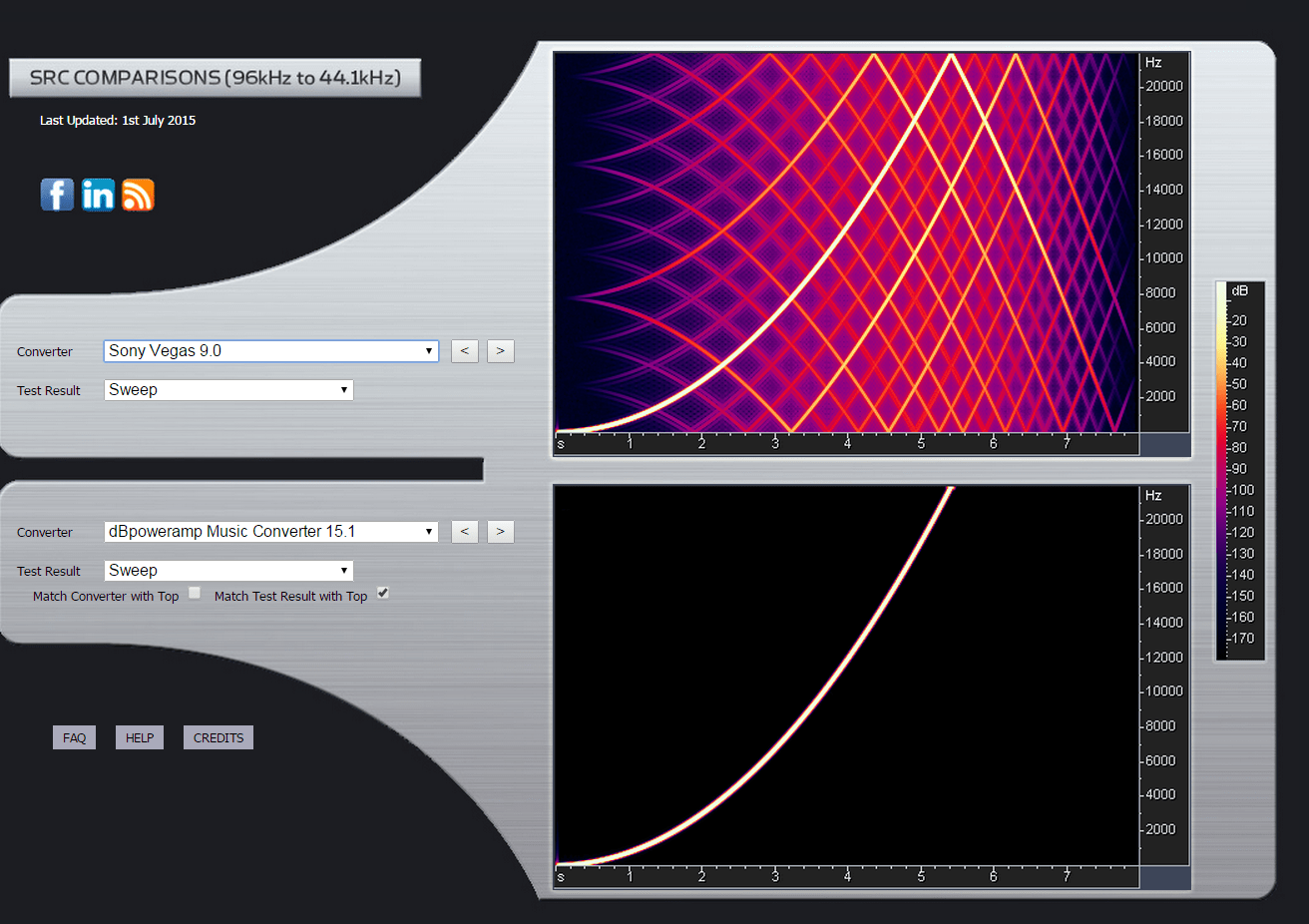Image resolution: width=1309 pixels, height=924 pixels.
Task: Go to next converter in bottom panel
Action: 500,531
